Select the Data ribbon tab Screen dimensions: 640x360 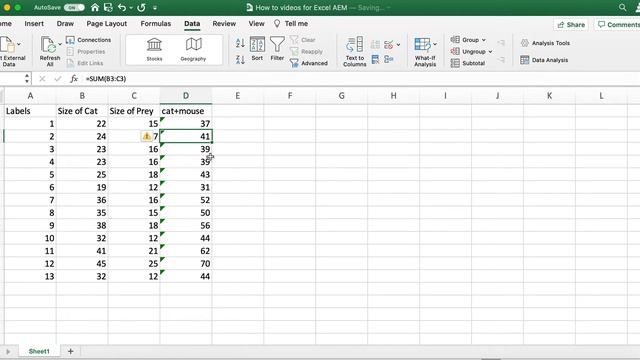click(x=192, y=24)
